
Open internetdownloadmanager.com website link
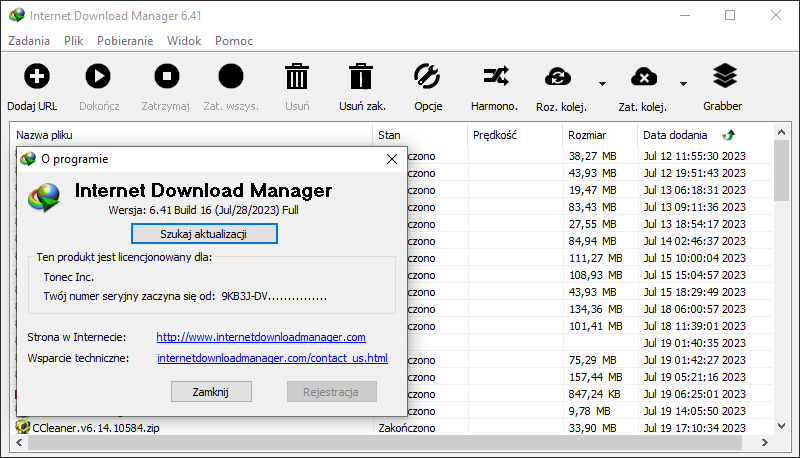coord(261,337)
